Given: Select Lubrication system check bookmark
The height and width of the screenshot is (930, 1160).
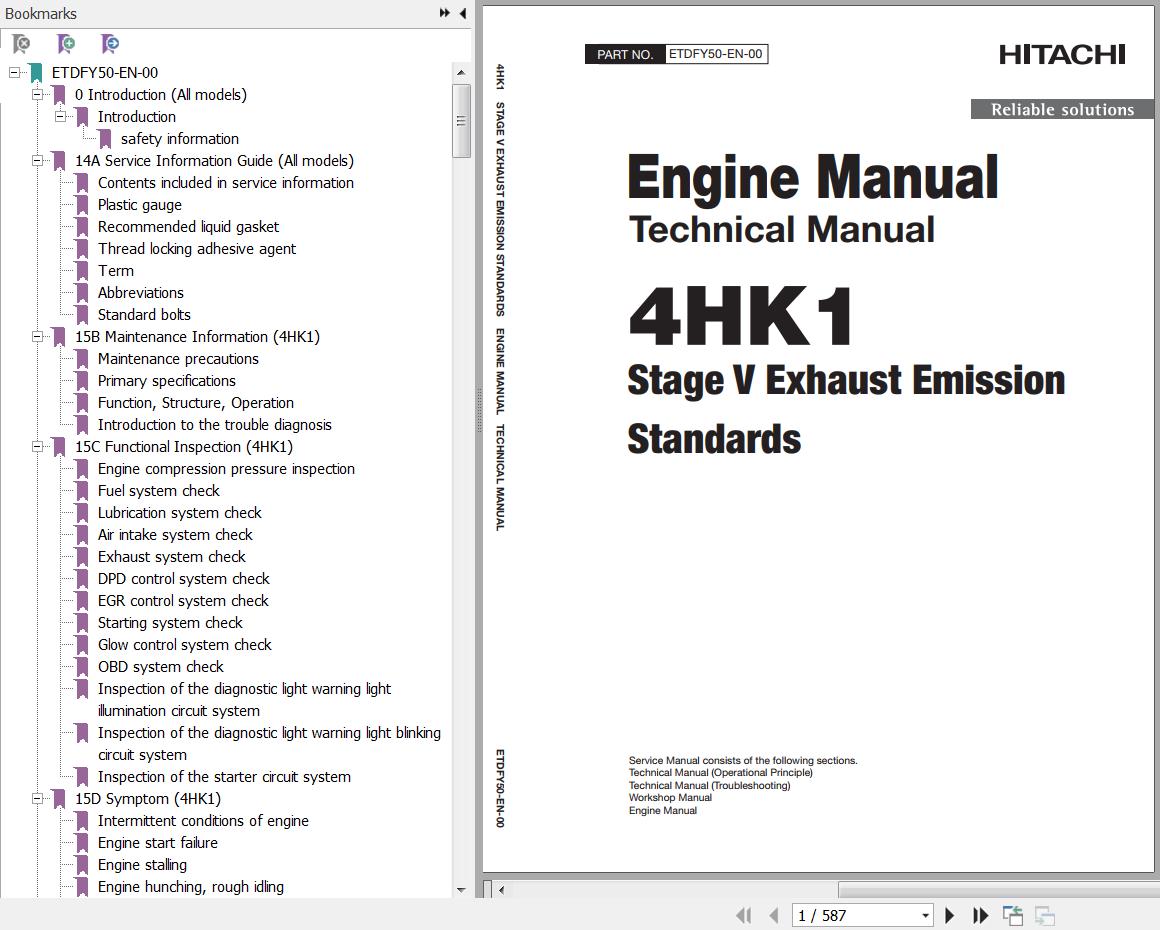Looking at the screenshot, I should point(180,513).
